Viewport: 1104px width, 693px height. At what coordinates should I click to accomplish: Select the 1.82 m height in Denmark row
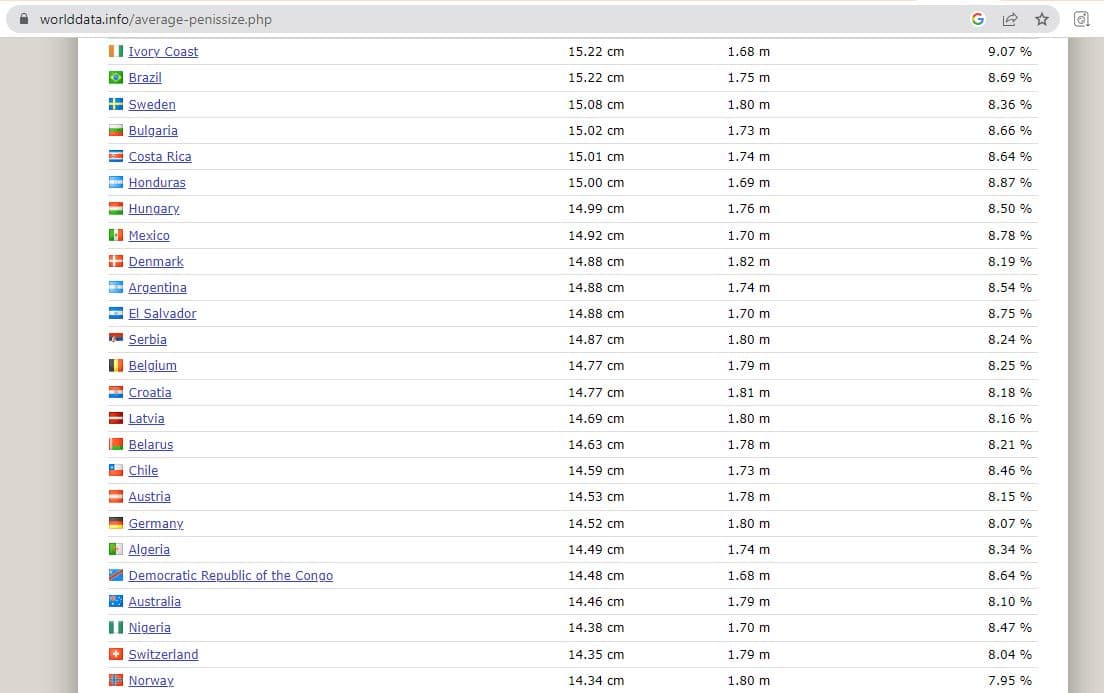[749, 261]
